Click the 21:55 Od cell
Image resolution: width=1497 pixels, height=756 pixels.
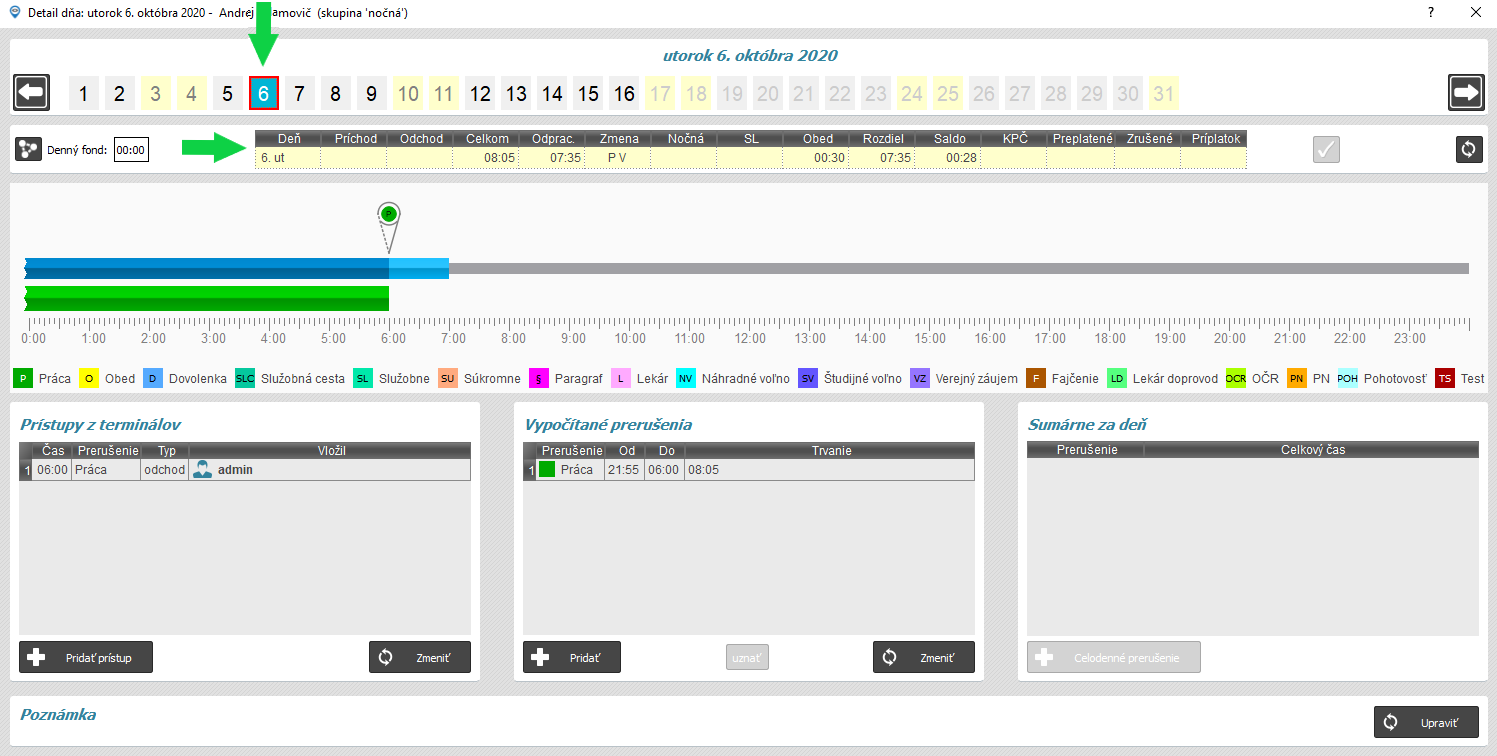(x=624, y=469)
